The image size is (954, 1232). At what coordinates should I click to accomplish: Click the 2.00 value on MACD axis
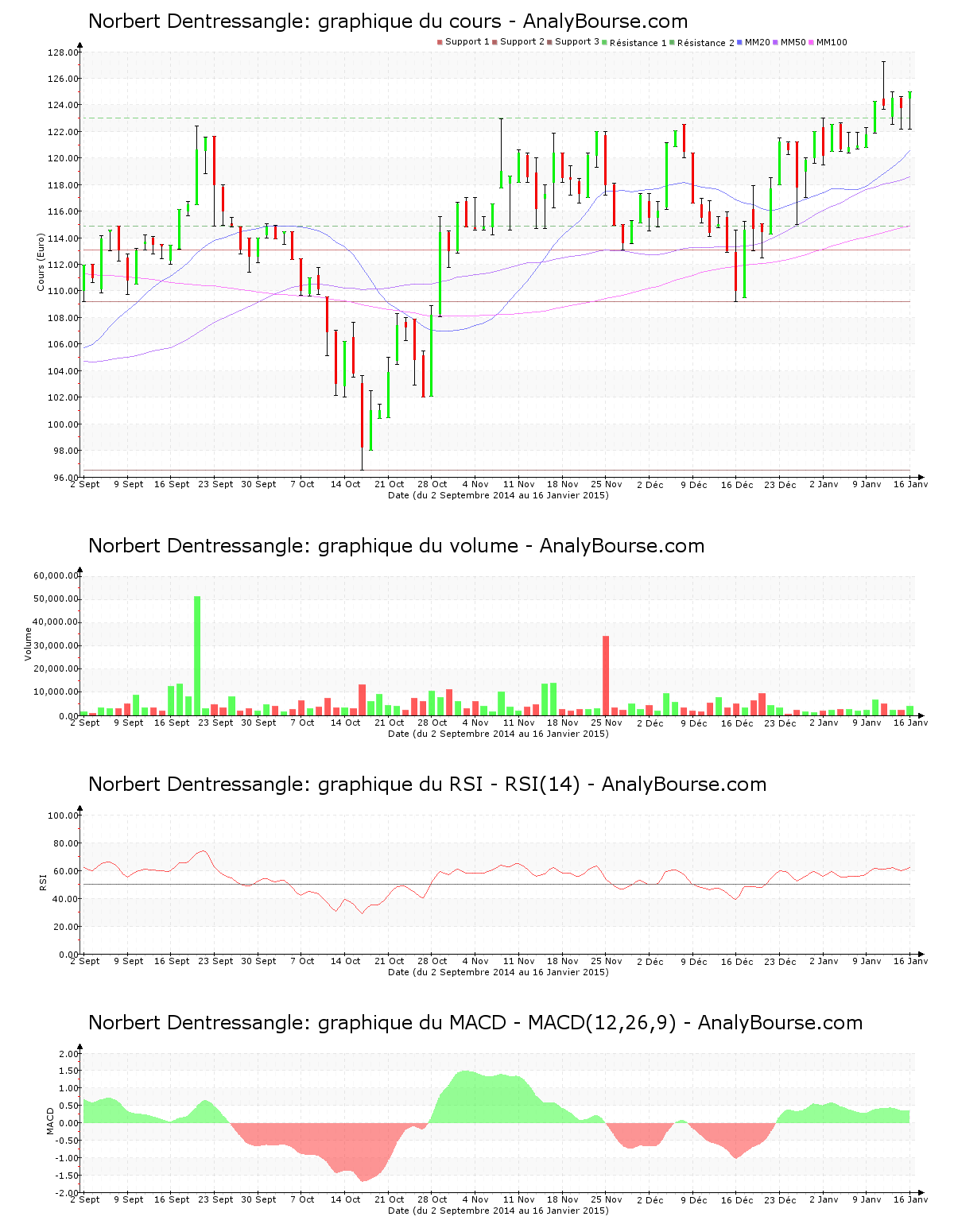[68, 1054]
